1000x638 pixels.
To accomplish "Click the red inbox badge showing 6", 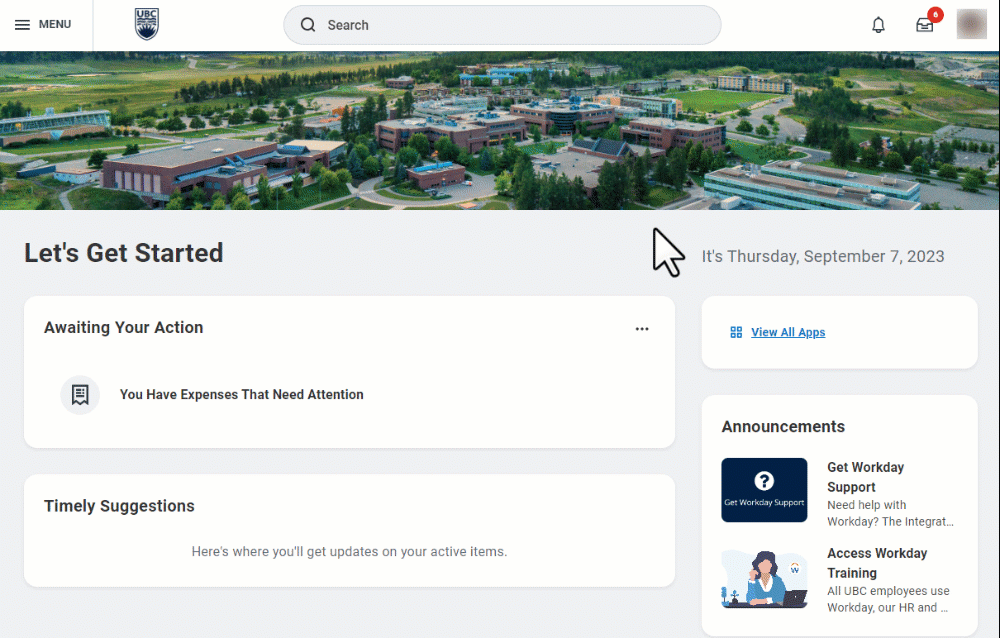I will tap(935, 15).
